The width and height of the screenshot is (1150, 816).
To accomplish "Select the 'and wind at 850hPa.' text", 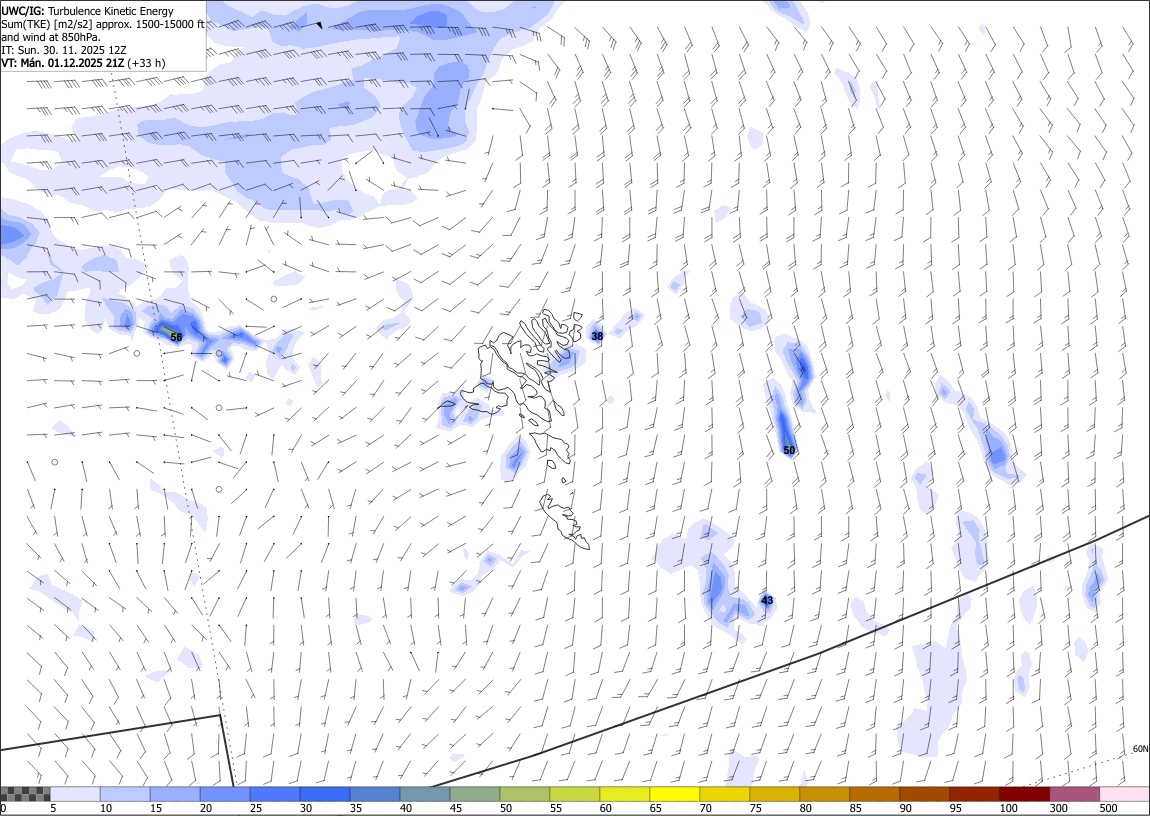I will [x=51, y=37].
